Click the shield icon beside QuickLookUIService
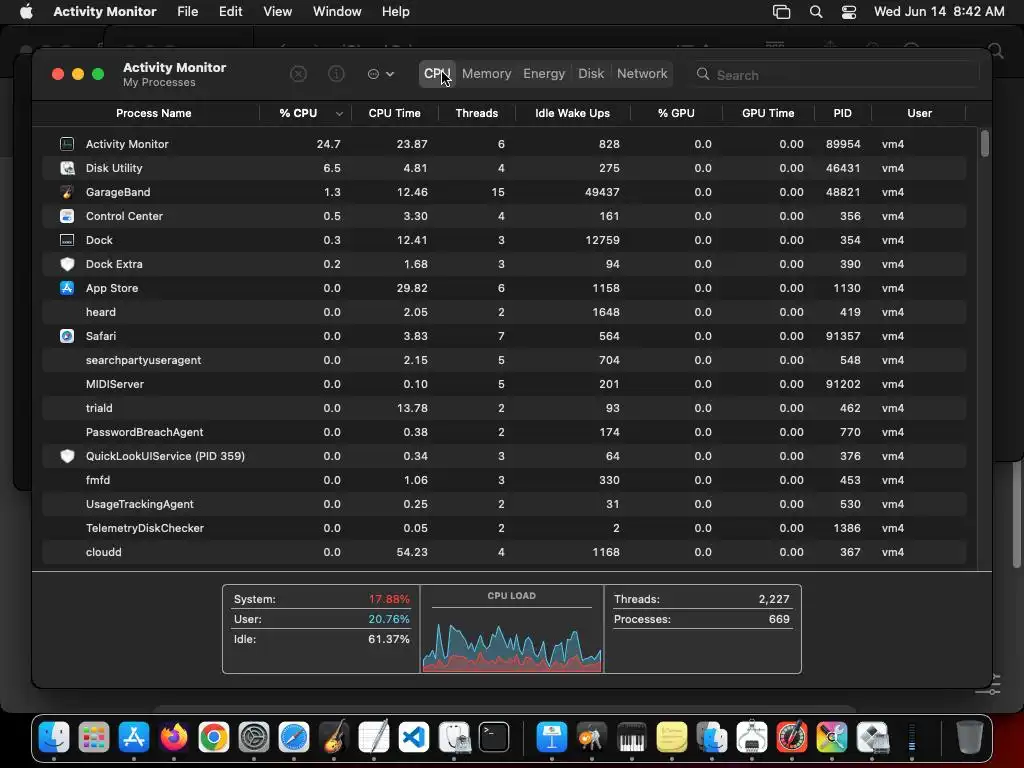1024x768 pixels. click(x=67, y=456)
